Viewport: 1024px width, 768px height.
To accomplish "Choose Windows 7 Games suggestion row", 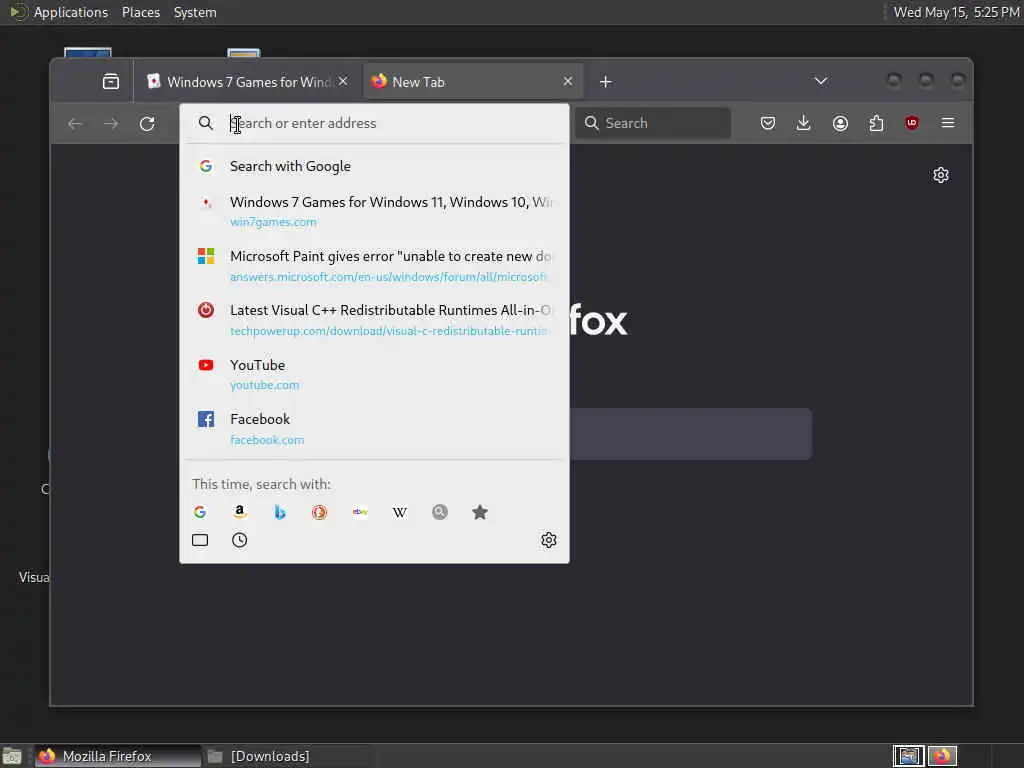I will [374, 211].
